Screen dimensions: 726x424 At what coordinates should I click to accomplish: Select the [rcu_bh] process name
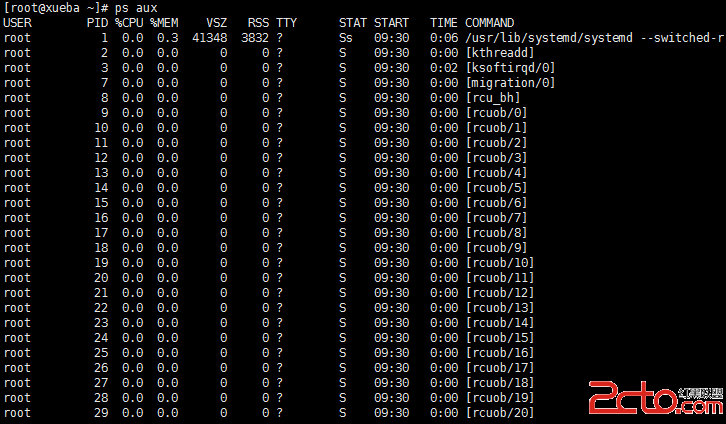point(493,98)
